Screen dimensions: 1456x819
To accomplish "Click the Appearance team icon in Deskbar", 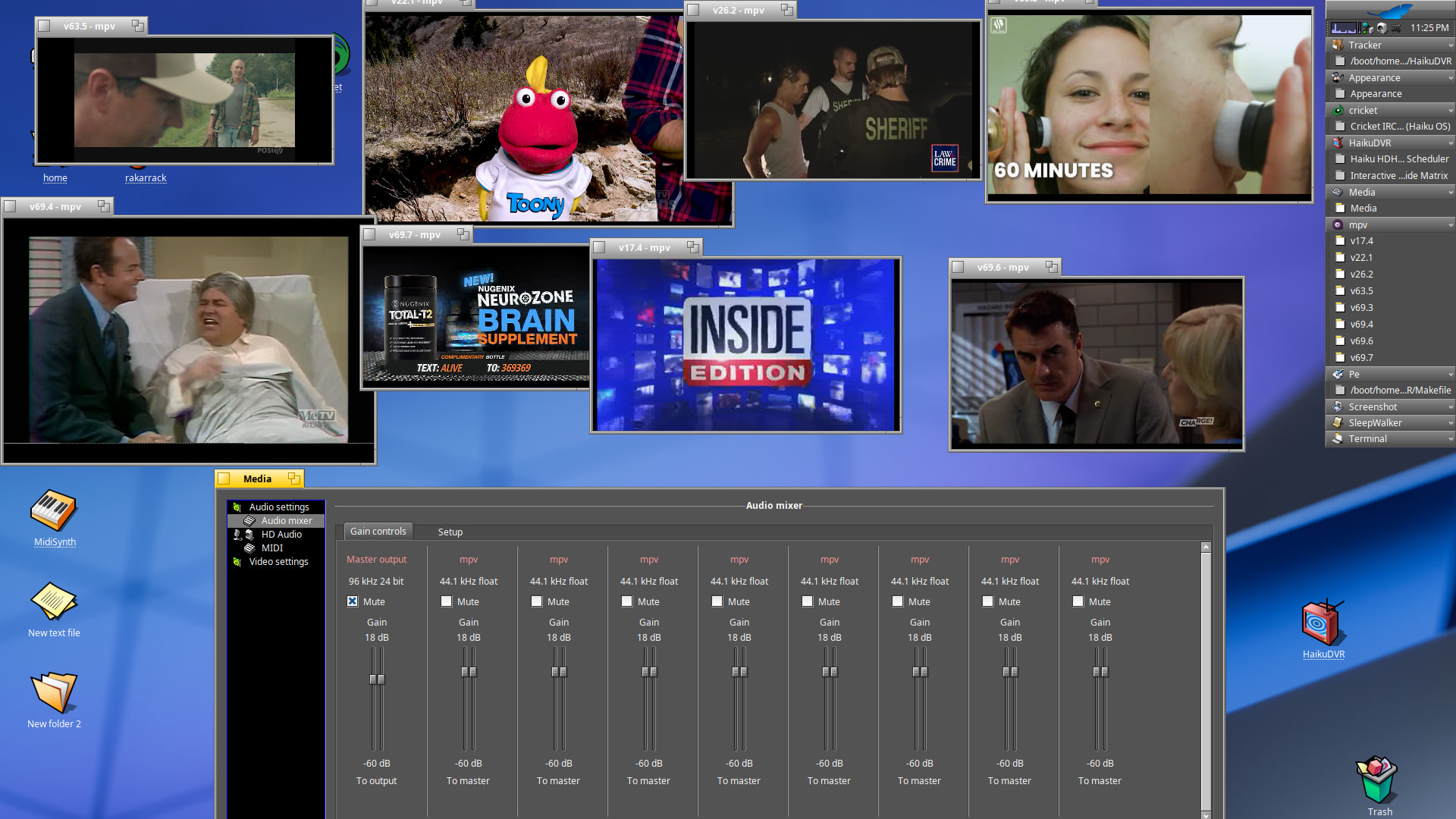I will click(1338, 77).
